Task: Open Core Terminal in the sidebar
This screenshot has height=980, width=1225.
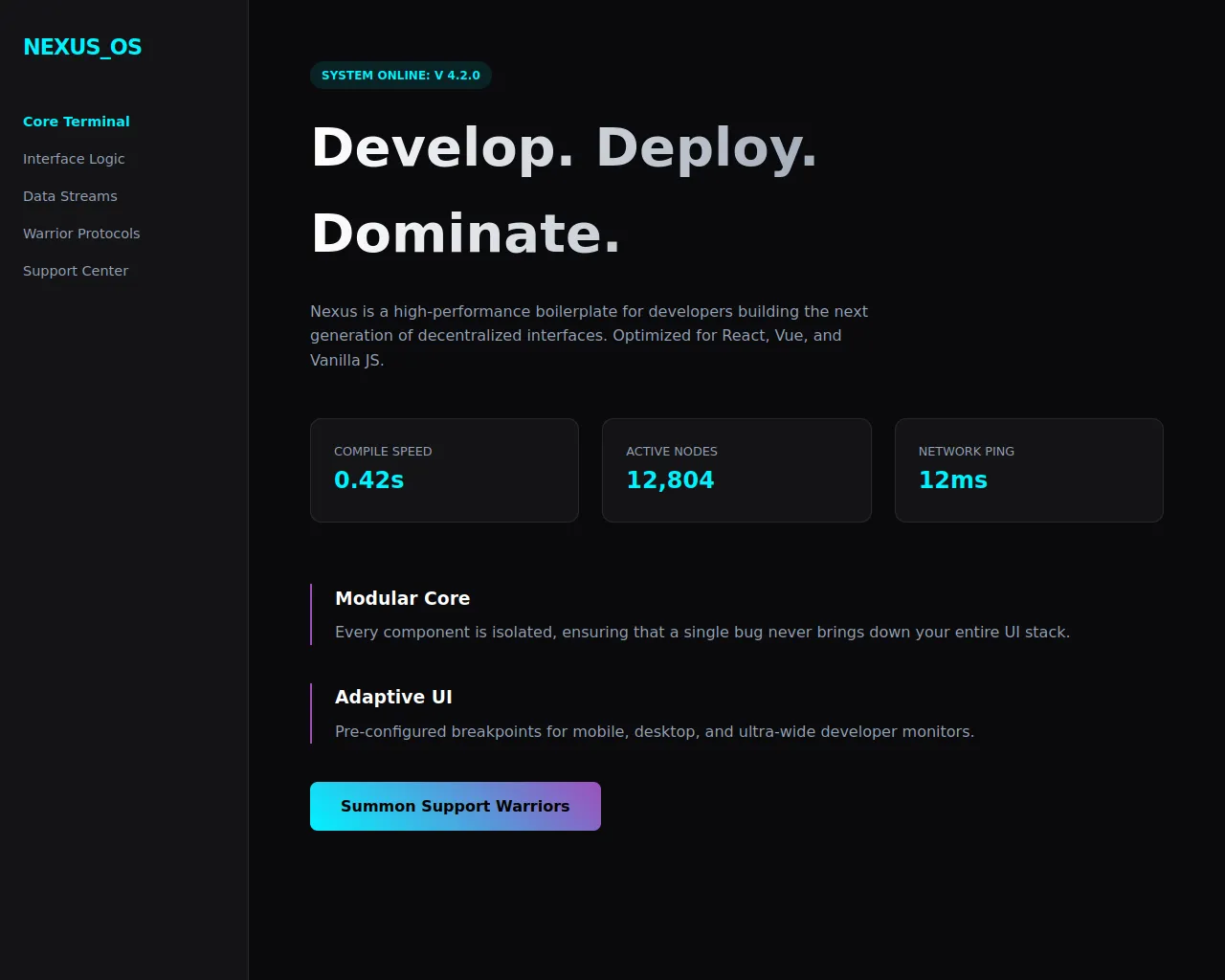Action: 77,122
